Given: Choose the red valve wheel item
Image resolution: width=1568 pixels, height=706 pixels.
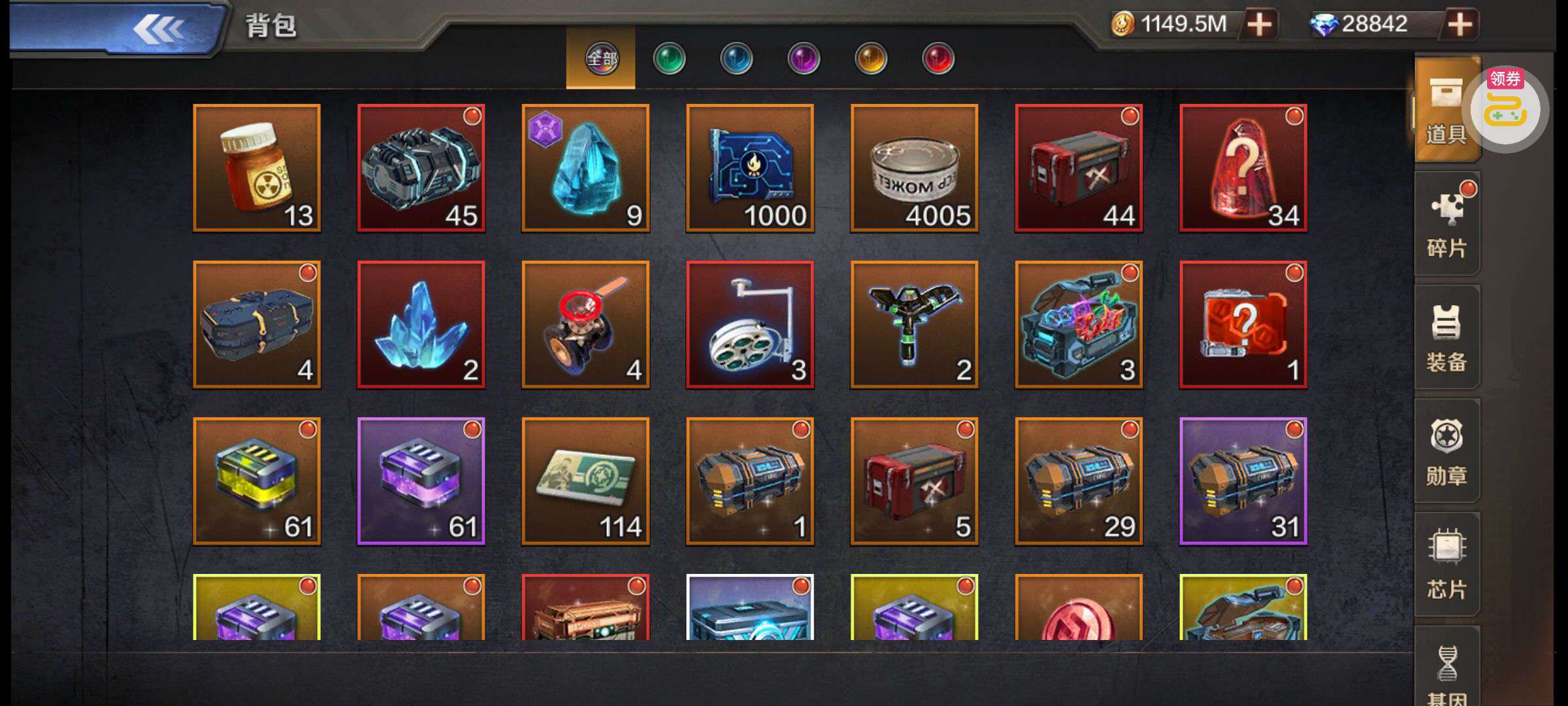Looking at the screenshot, I should click(585, 325).
